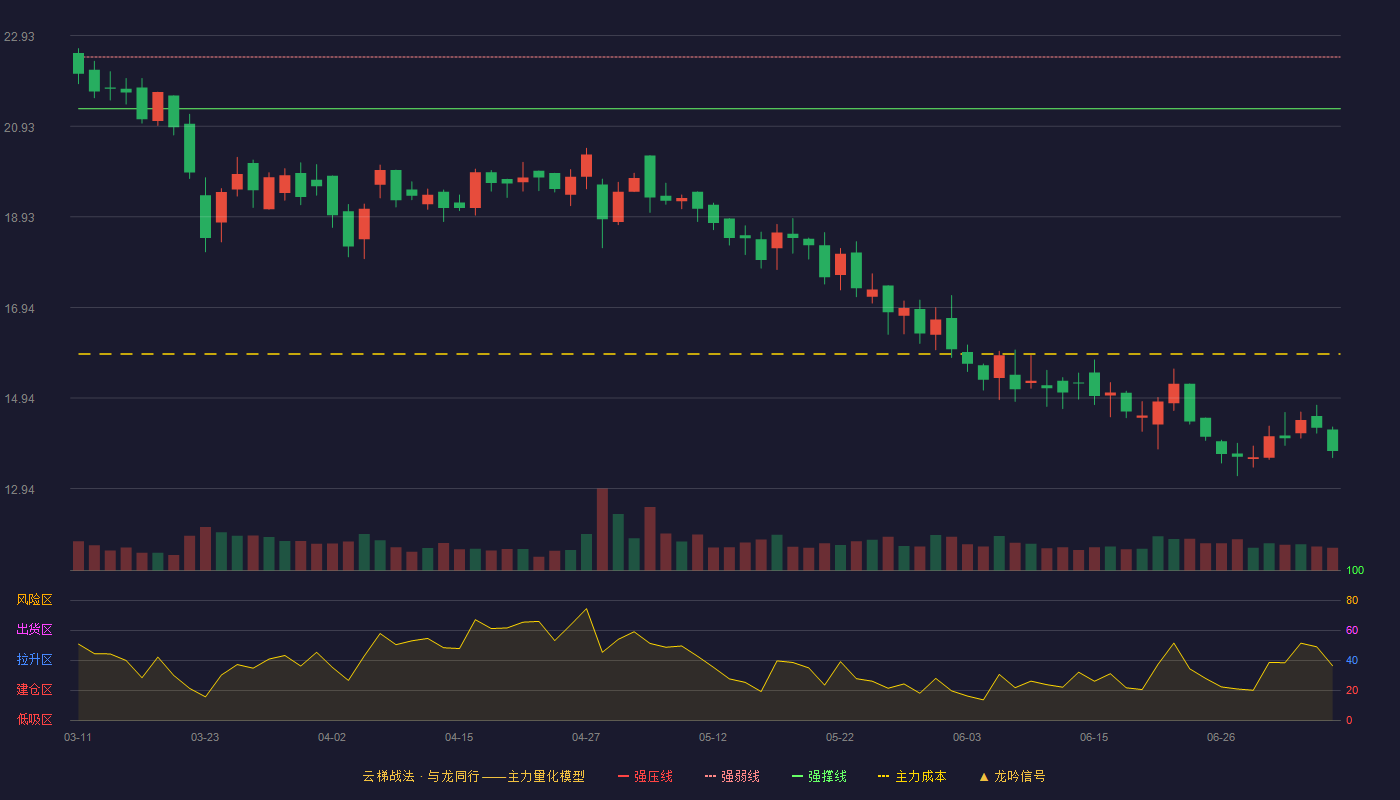
Task: Click the first candlestick at 03-11
Action: [x=78, y=63]
